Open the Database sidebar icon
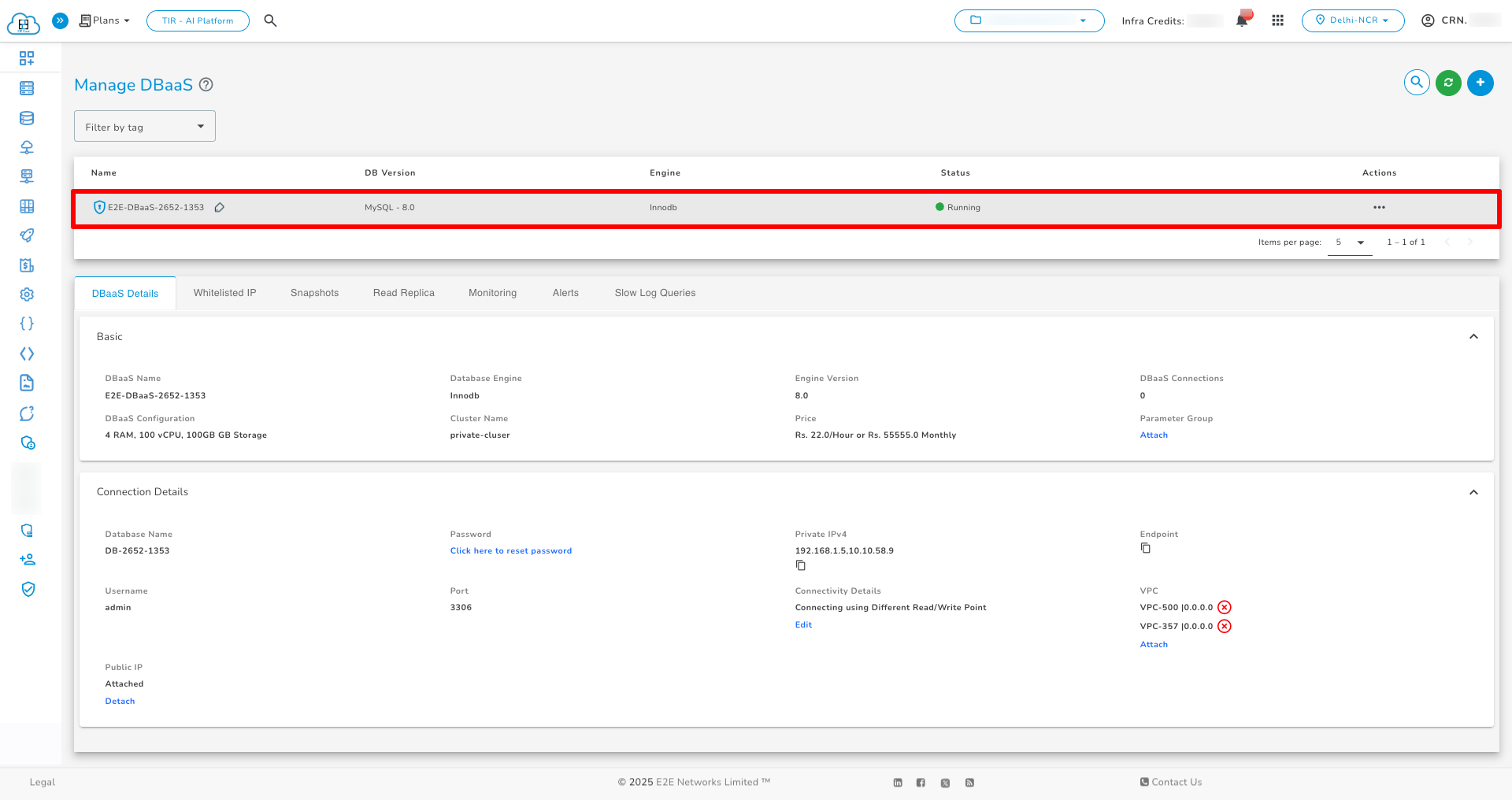The width and height of the screenshot is (1512, 800). click(27, 117)
